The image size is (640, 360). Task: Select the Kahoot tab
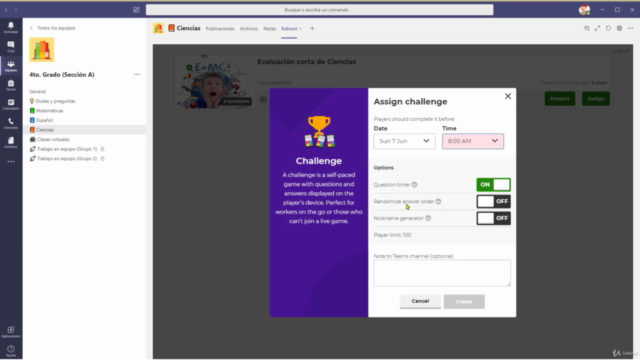(x=289, y=29)
